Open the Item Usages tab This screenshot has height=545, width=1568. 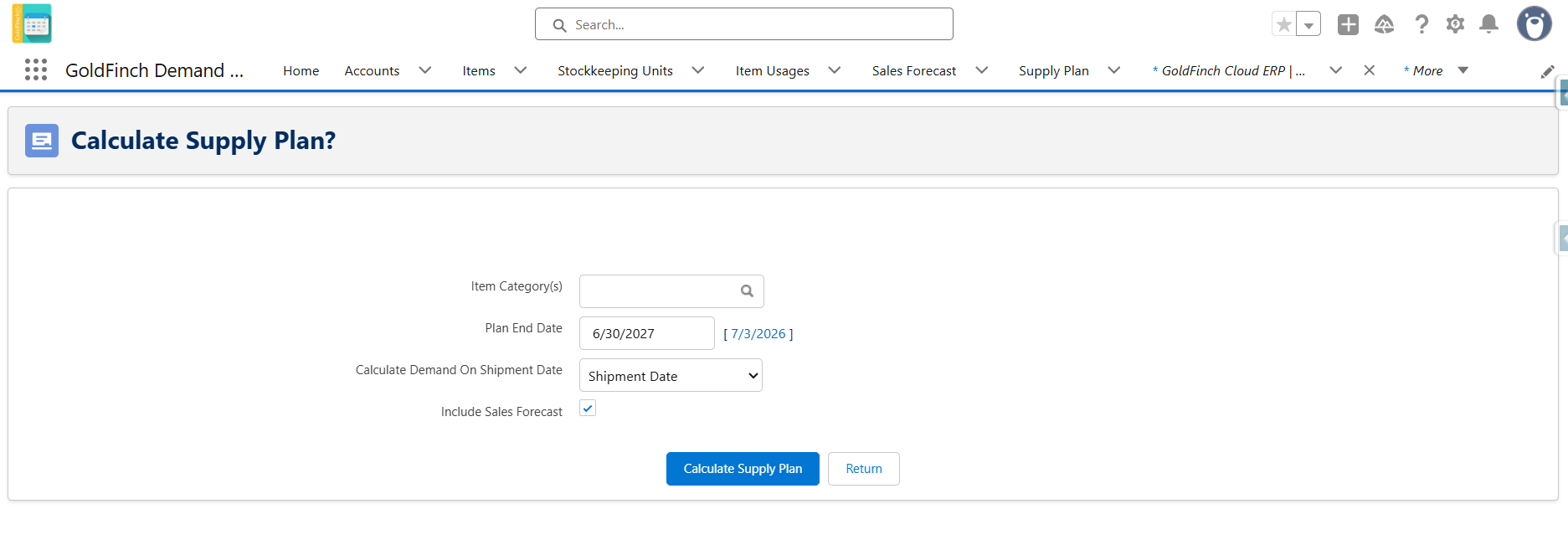click(x=773, y=71)
